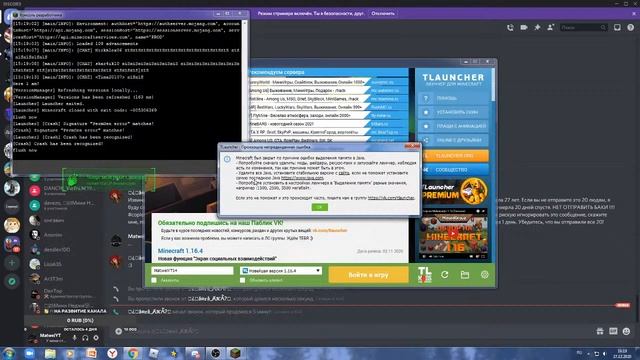This screenshot has width=640, height=360.
Task: Close the TLauncher error dialog
Action: pos(412,146)
